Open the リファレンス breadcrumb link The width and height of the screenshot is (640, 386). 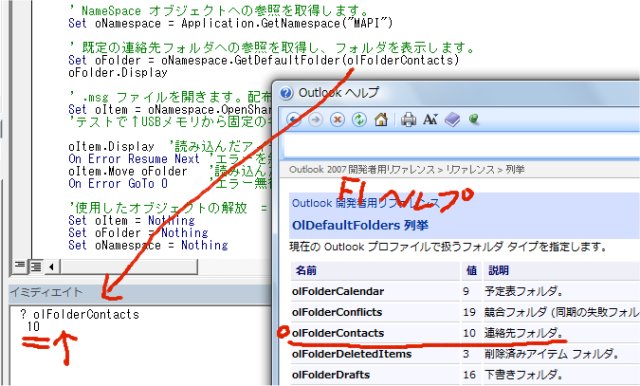[x=469, y=169]
